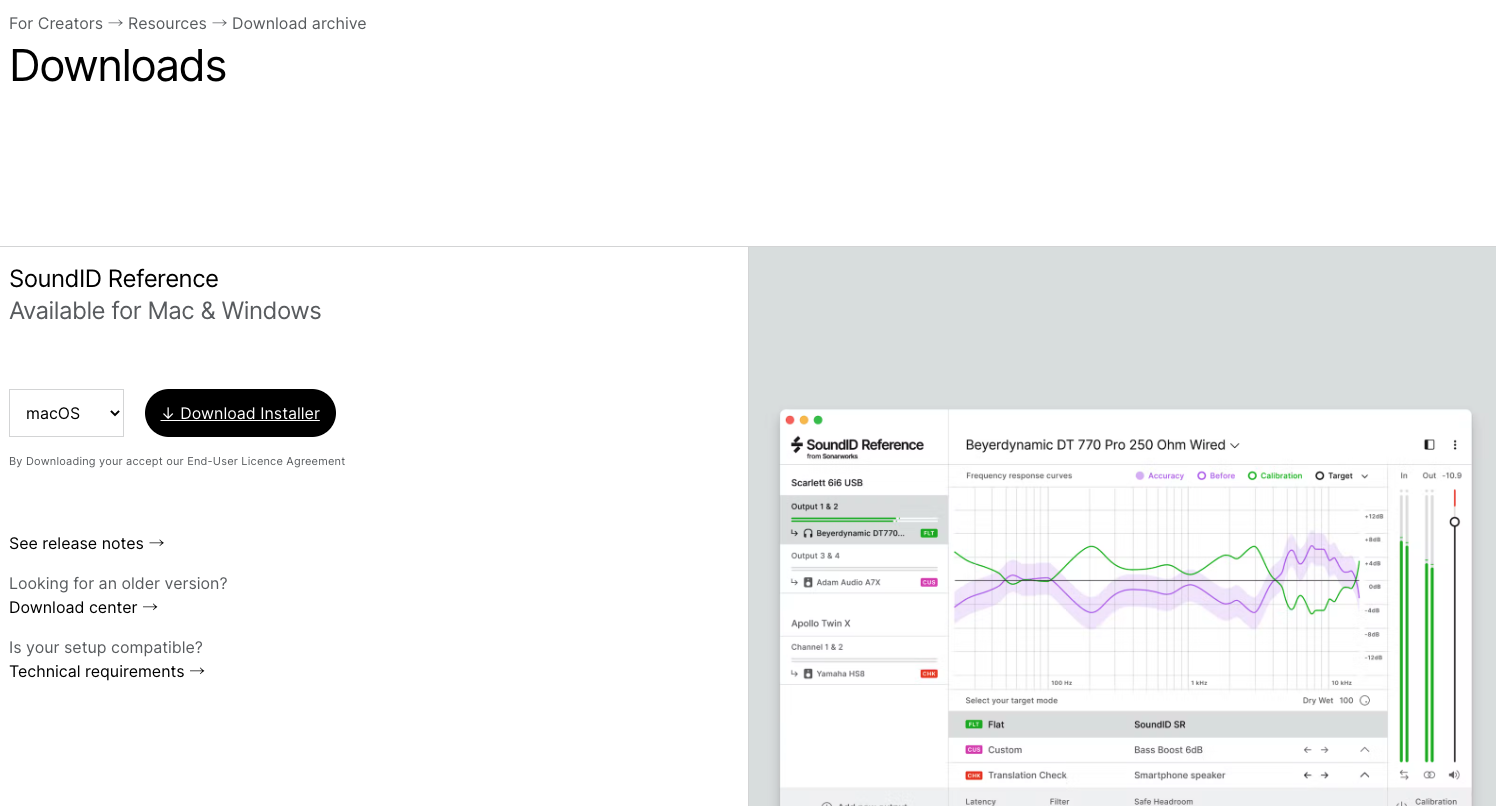
Task: Open the Download center link
Action: coord(84,607)
